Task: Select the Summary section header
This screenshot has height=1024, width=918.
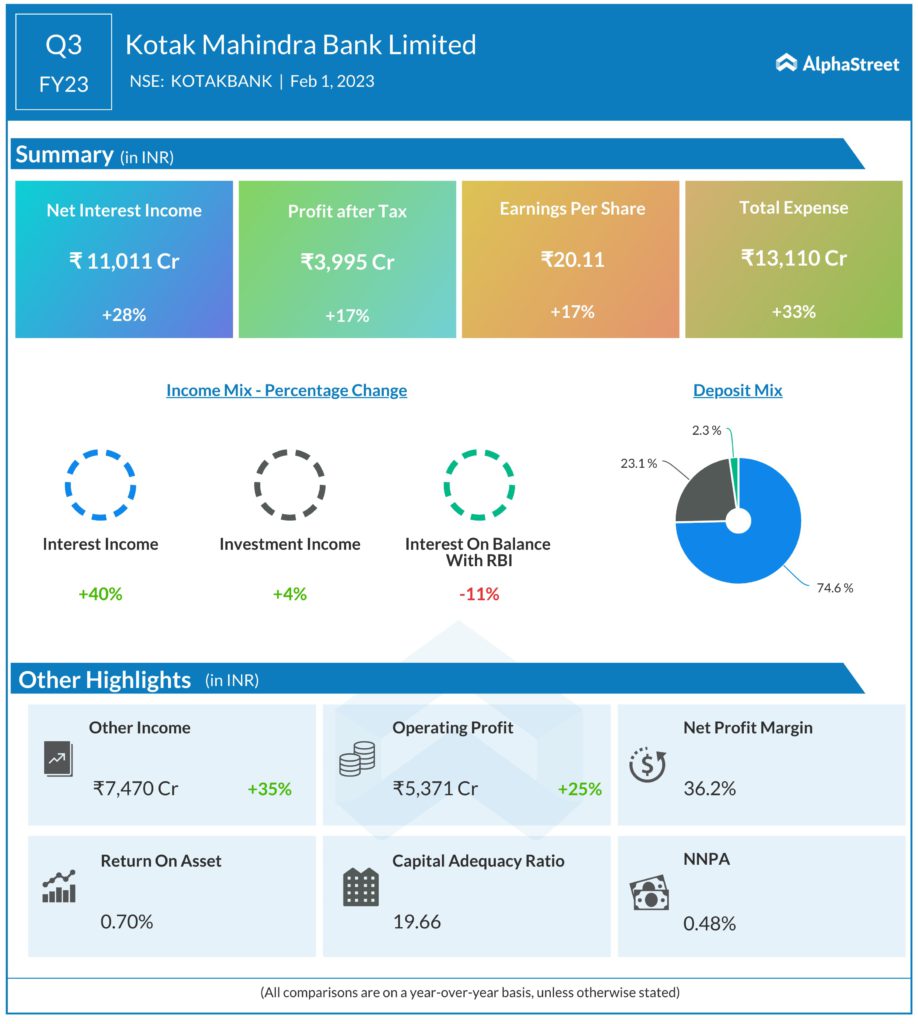Action: tap(64, 155)
